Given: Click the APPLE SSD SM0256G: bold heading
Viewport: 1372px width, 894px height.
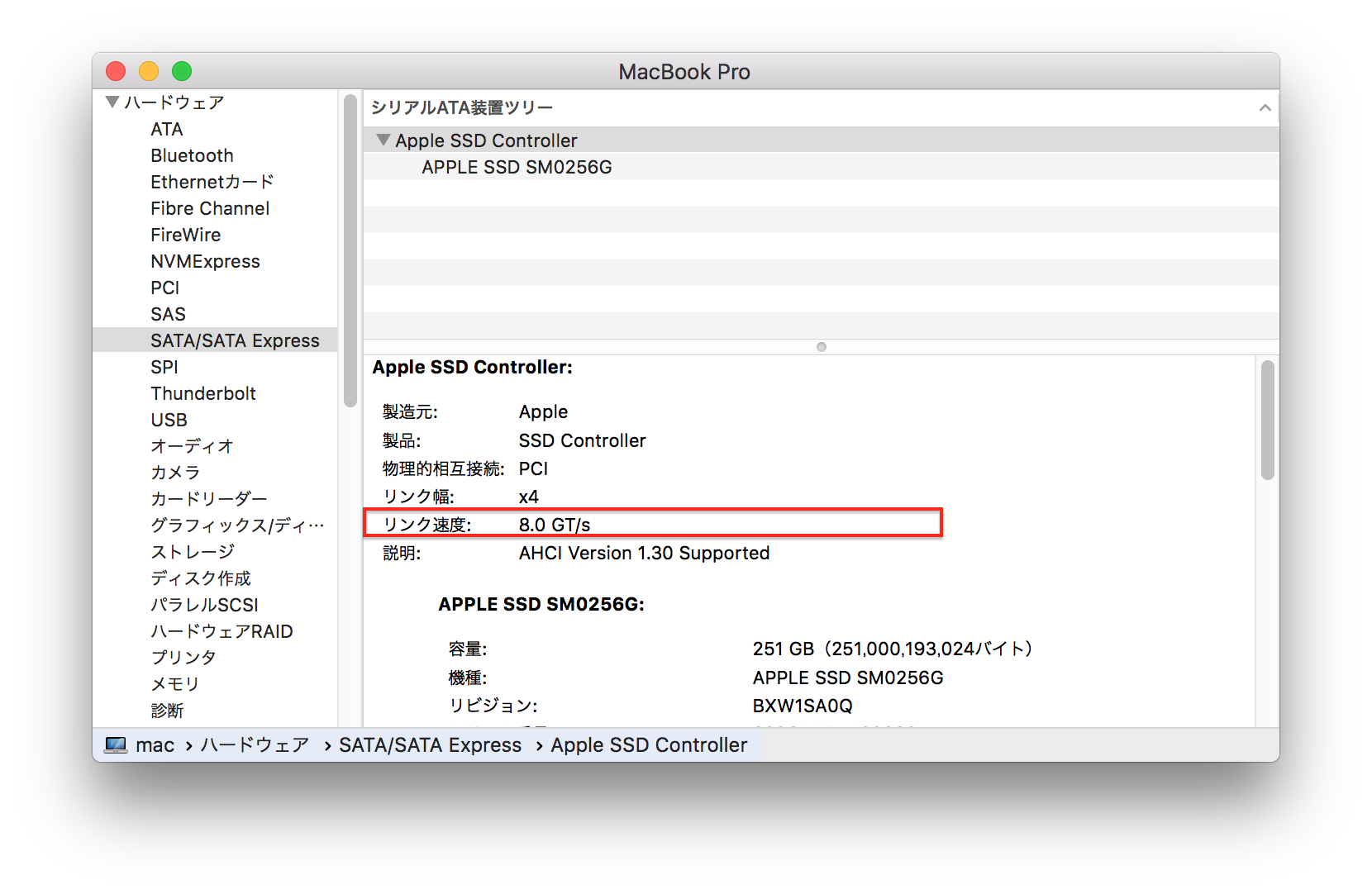Looking at the screenshot, I should pos(541,604).
